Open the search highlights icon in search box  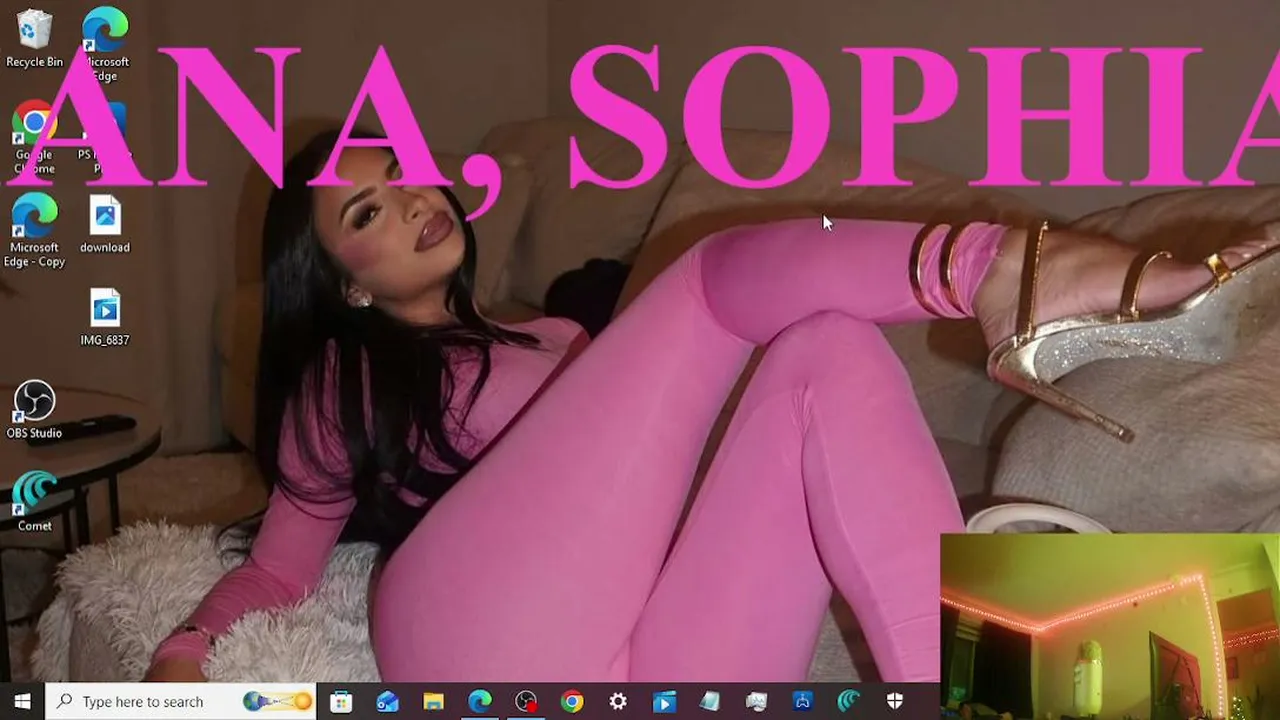click(277, 701)
